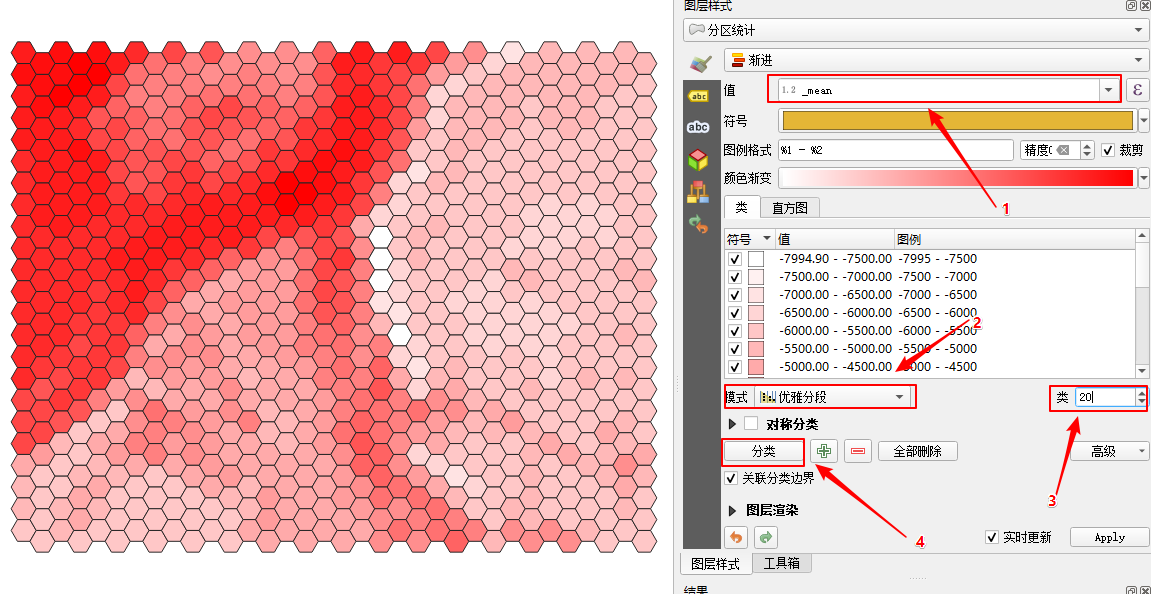The image size is (1151, 594).
Task: Open the Masks tab (white abc icon)
Action: [698, 127]
